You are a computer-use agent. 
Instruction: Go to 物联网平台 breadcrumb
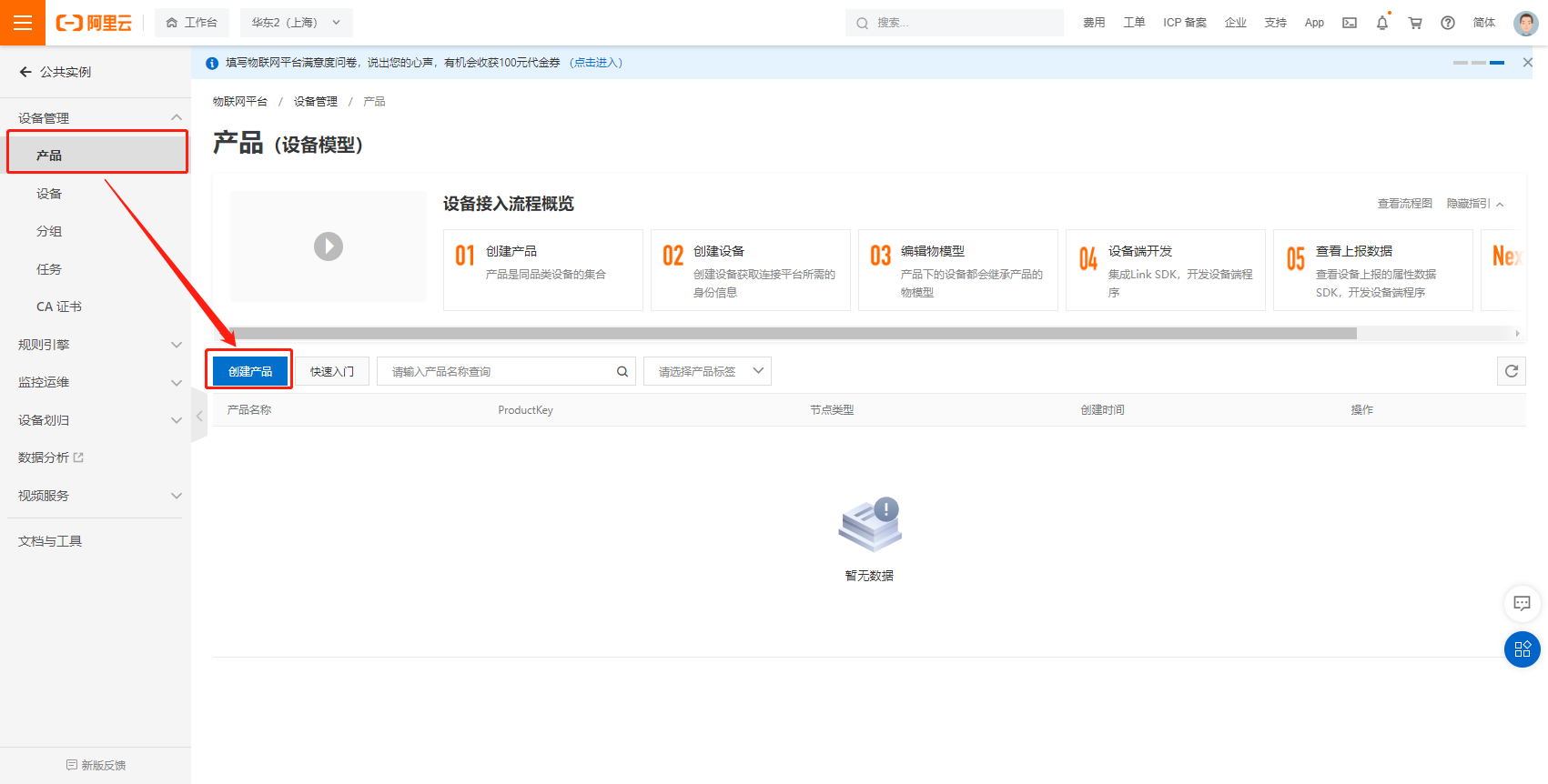240,102
